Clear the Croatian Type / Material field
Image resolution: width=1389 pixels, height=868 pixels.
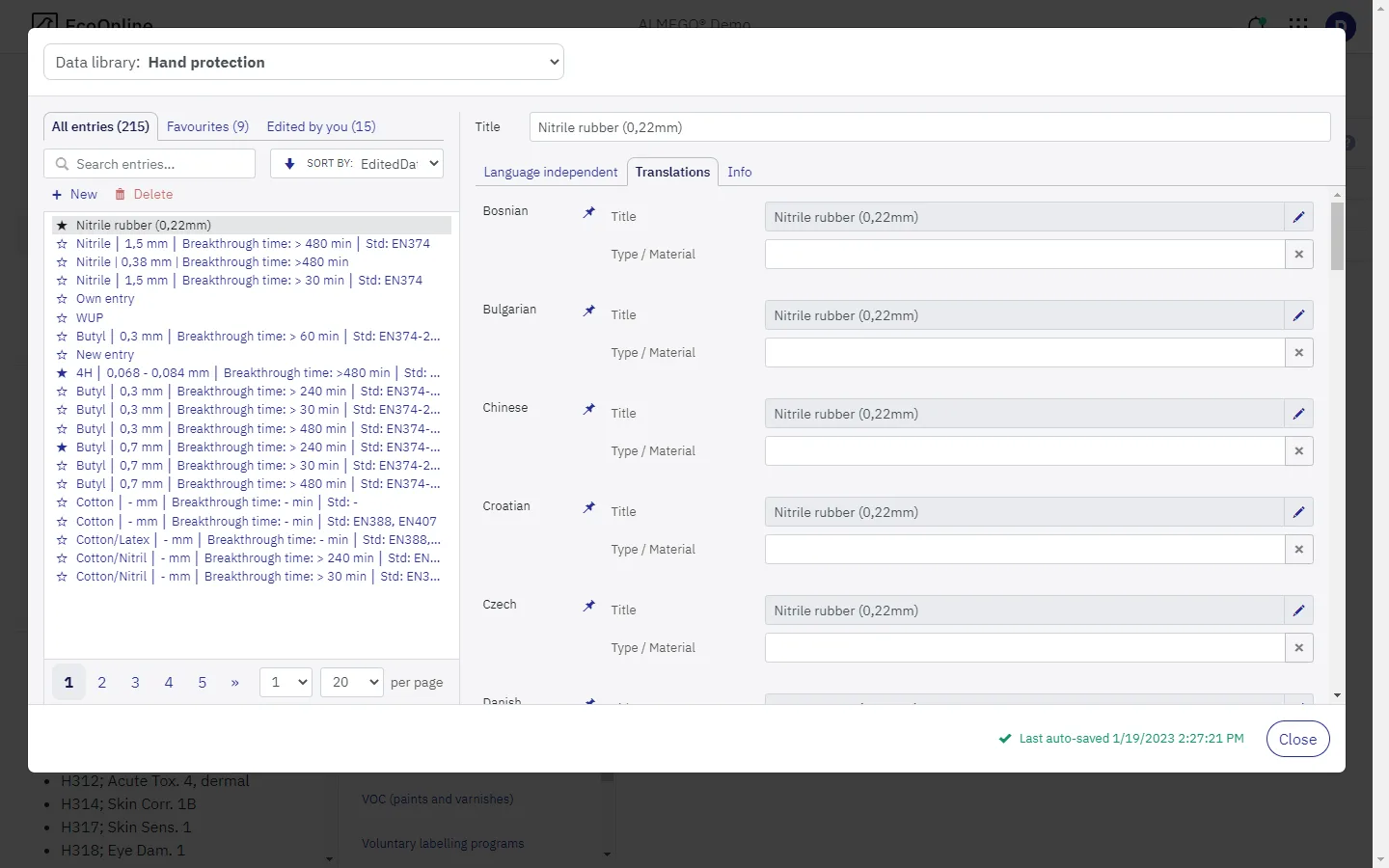(1299, 550)
